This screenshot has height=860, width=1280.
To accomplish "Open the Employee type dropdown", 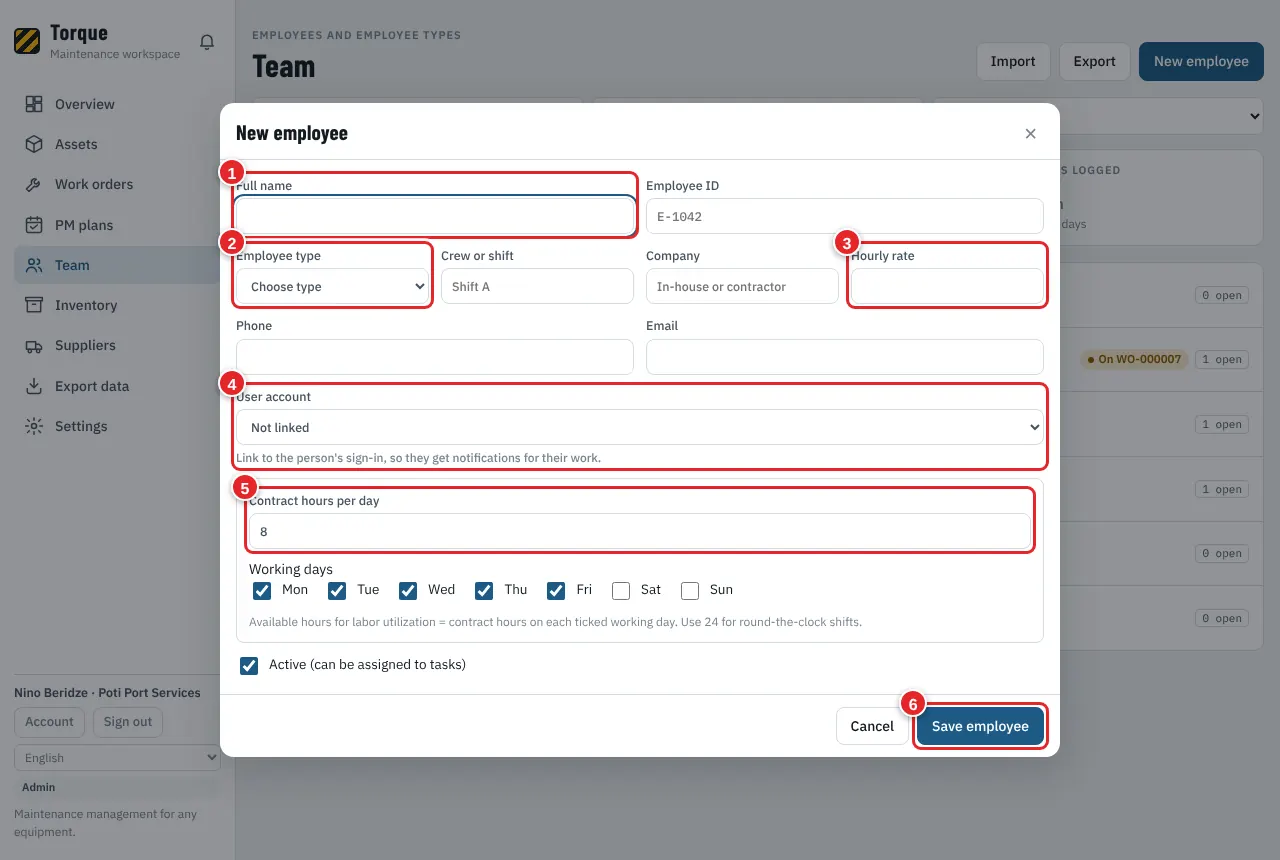I will [x=335, y=286].
